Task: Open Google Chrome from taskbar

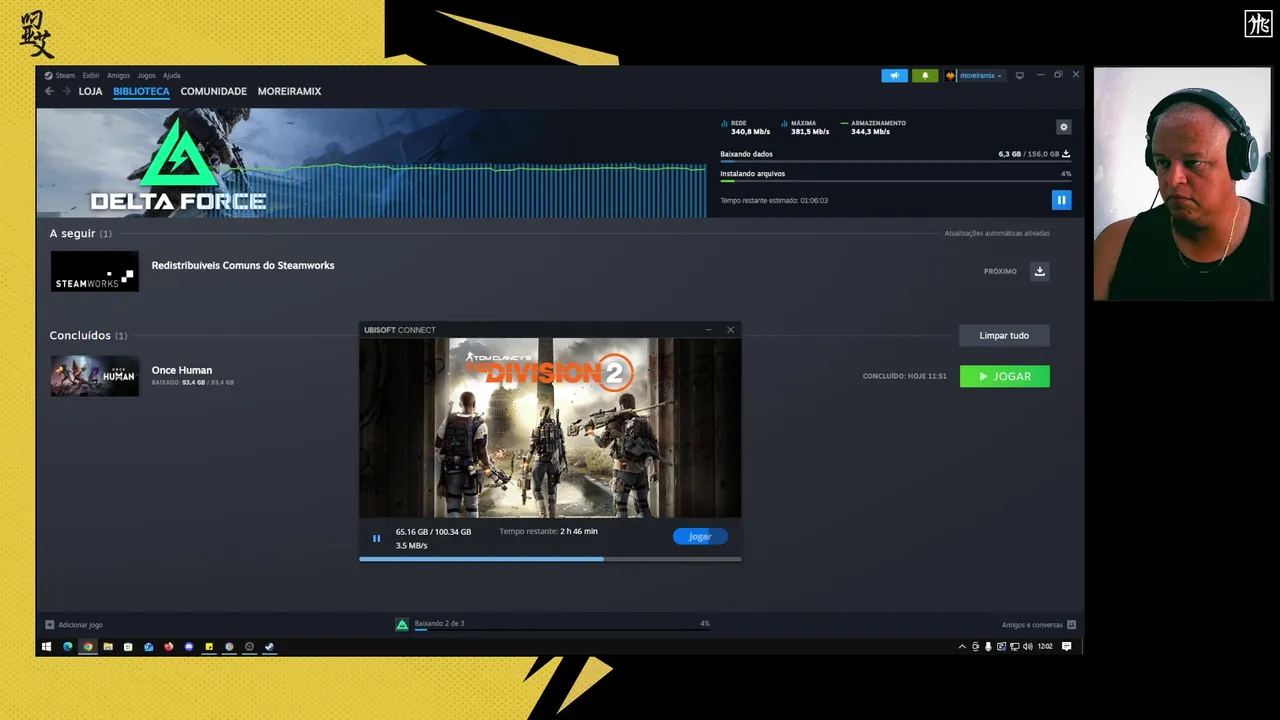Action: (88, 646)
